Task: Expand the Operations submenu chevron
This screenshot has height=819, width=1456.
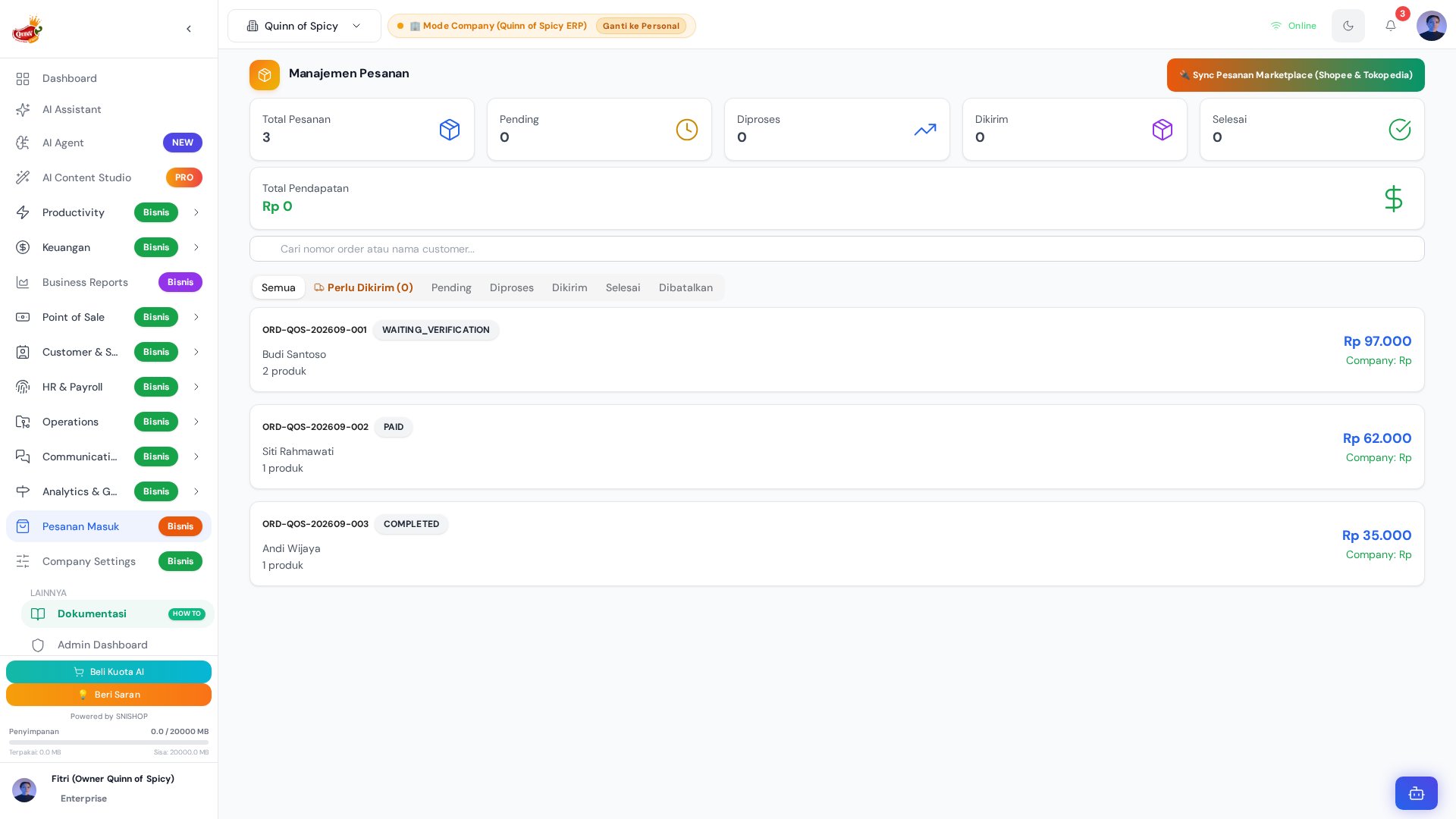Action: pos(196,422)
